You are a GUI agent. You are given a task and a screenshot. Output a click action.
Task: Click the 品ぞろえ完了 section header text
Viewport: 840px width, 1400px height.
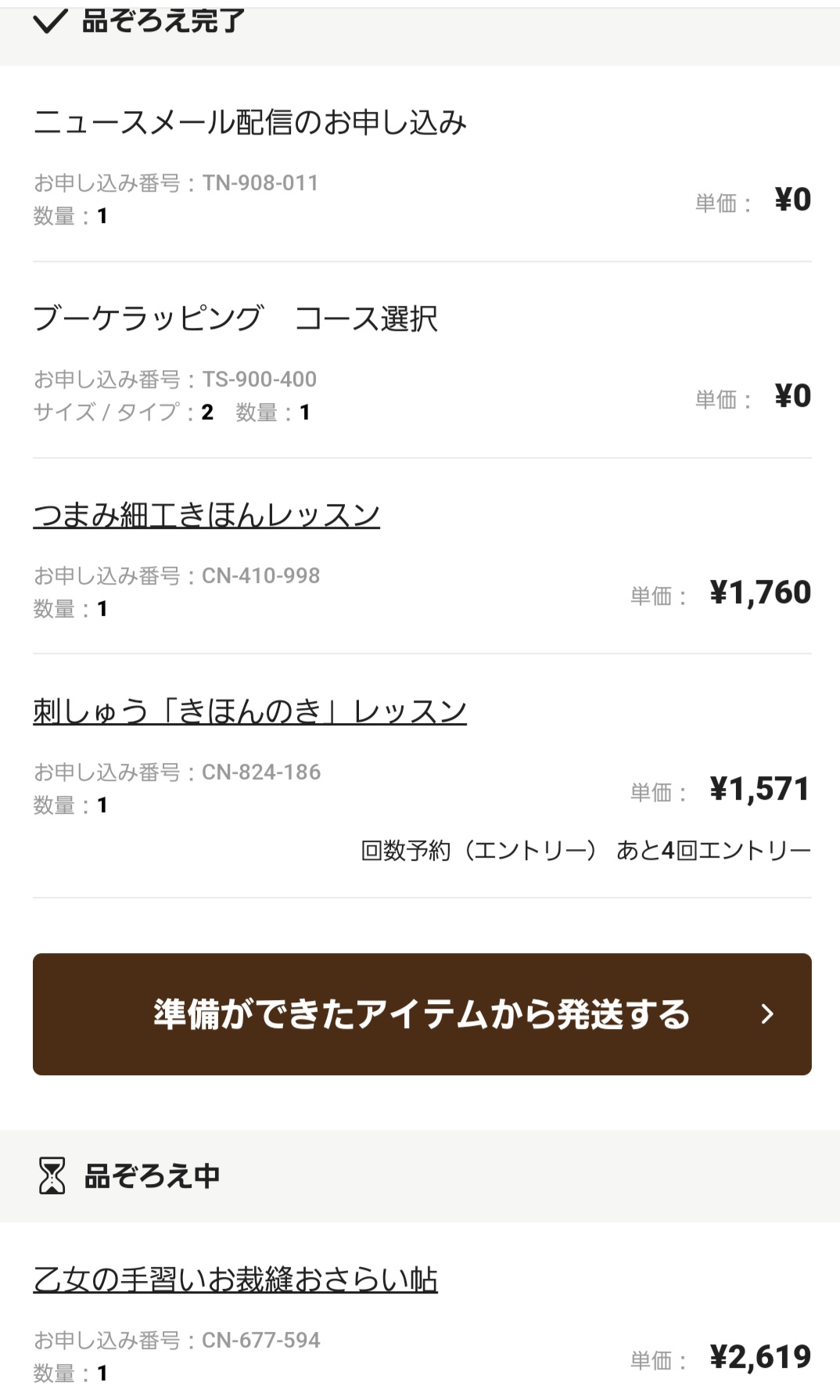[163, 21]
